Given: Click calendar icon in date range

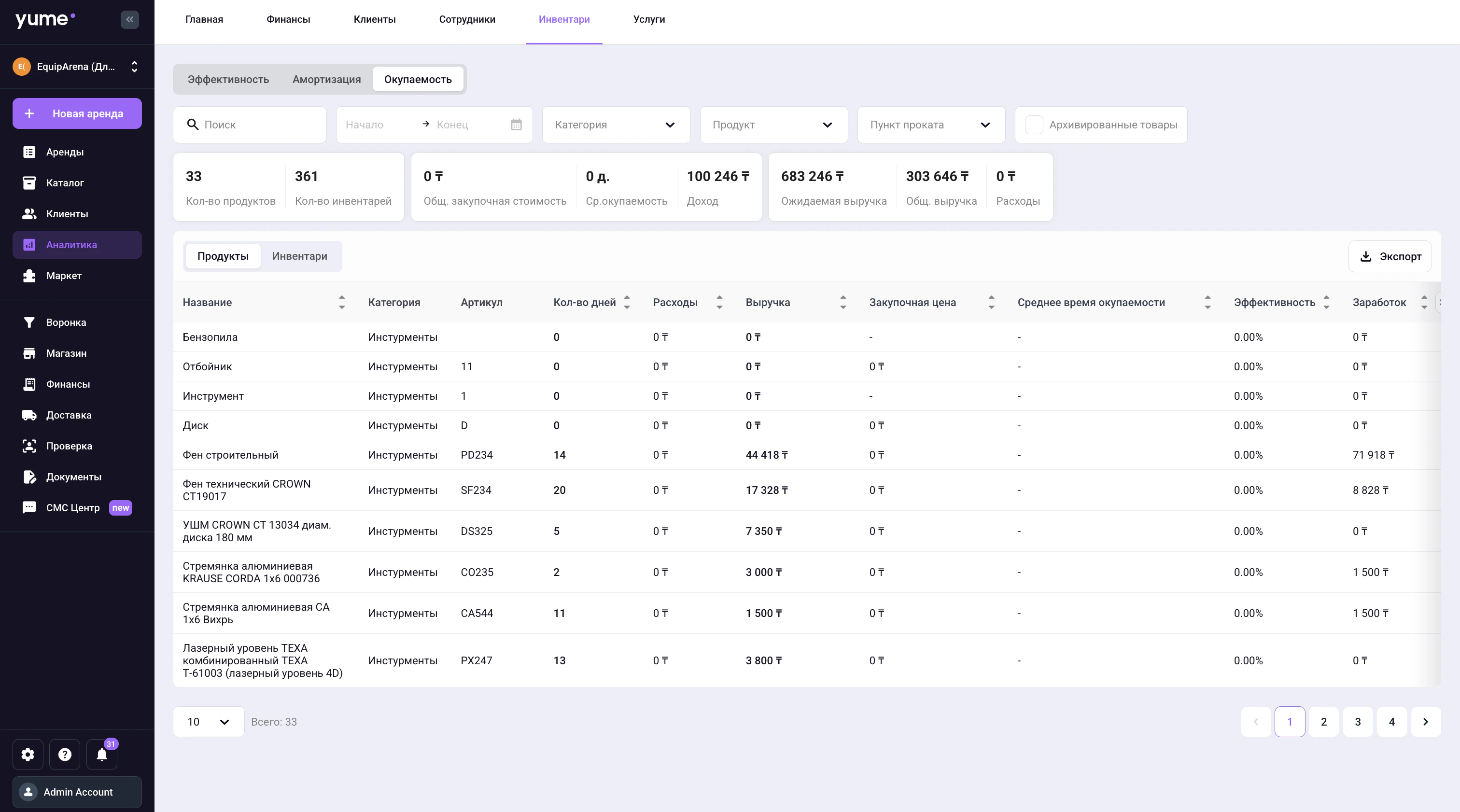Looking at the screenshot, I should pyautogui.click(x=516, y=125).
